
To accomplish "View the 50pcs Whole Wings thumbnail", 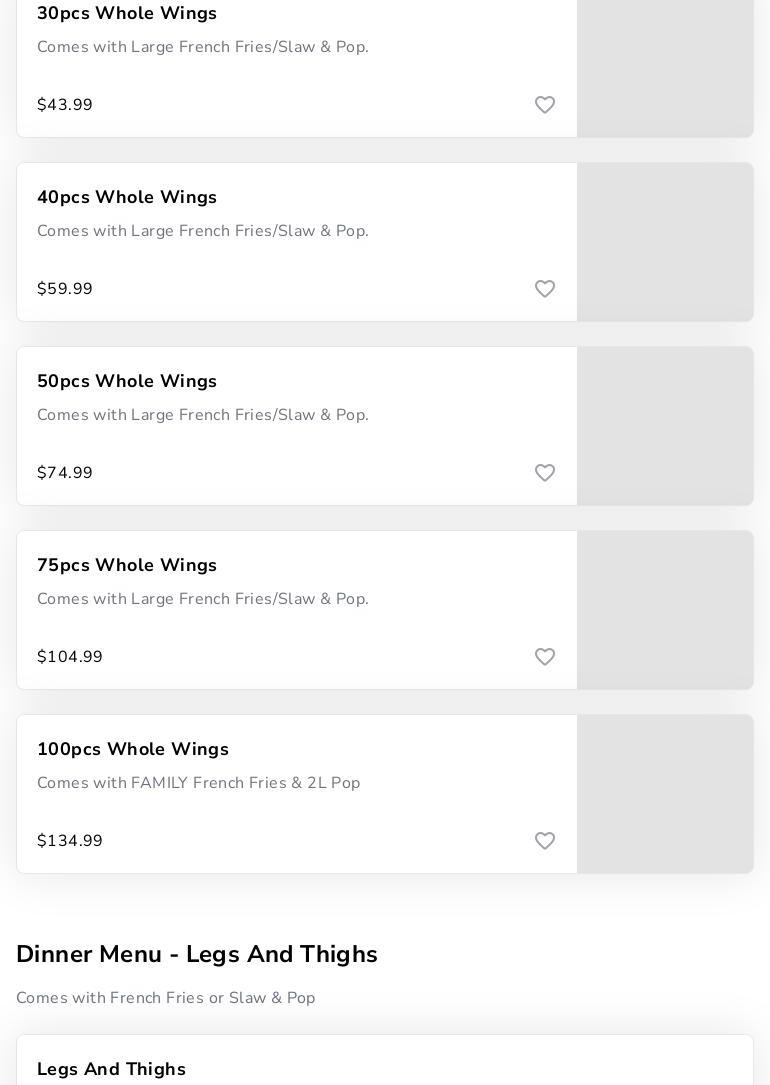I will [665, 426].
